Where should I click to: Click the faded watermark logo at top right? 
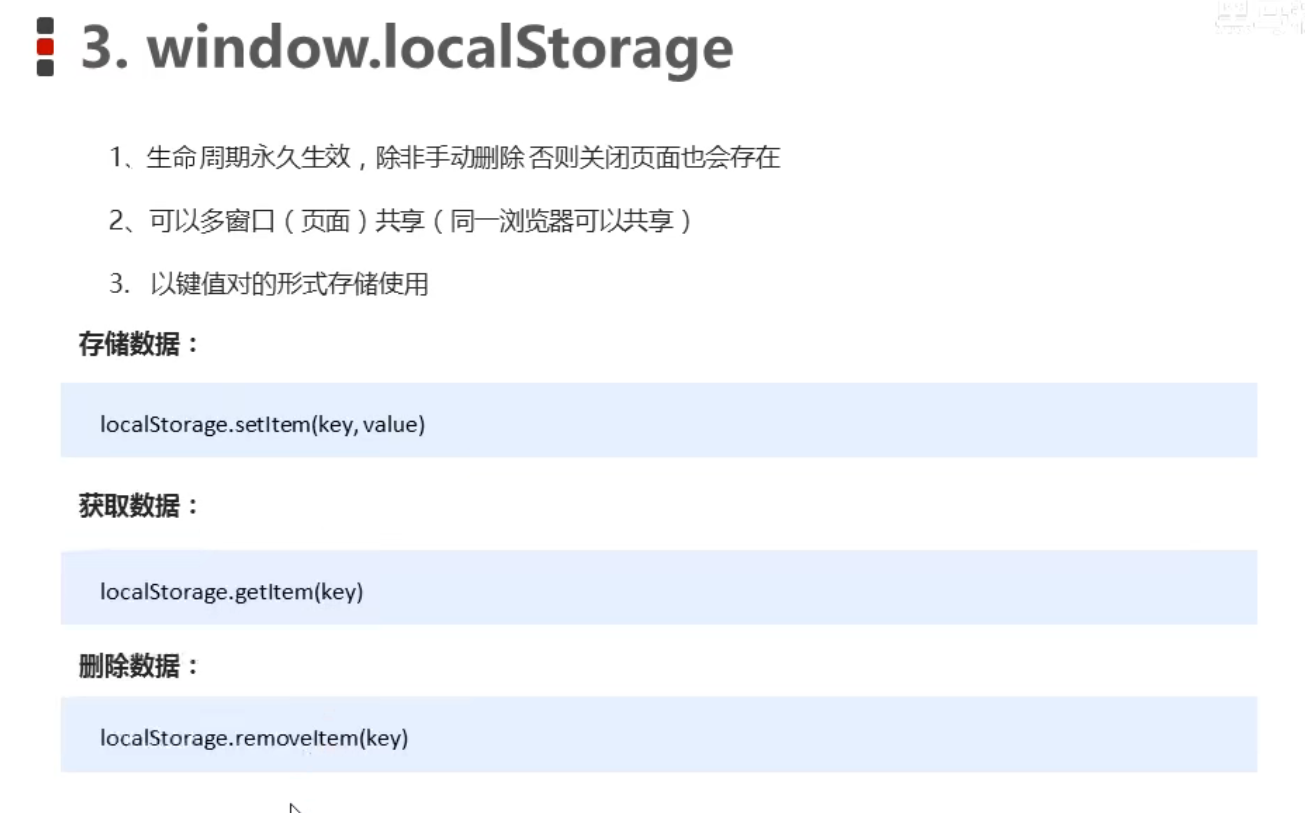tap(1259, 20)
